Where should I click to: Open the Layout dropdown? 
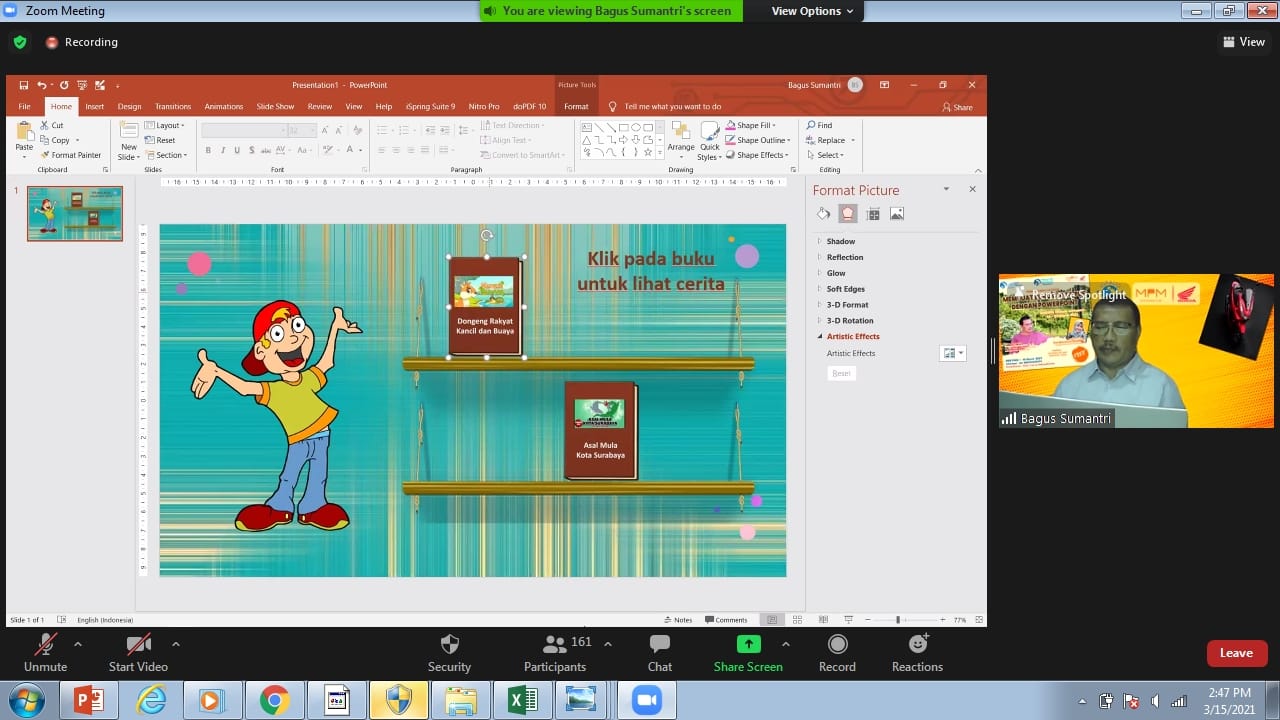tap(165, 125)
